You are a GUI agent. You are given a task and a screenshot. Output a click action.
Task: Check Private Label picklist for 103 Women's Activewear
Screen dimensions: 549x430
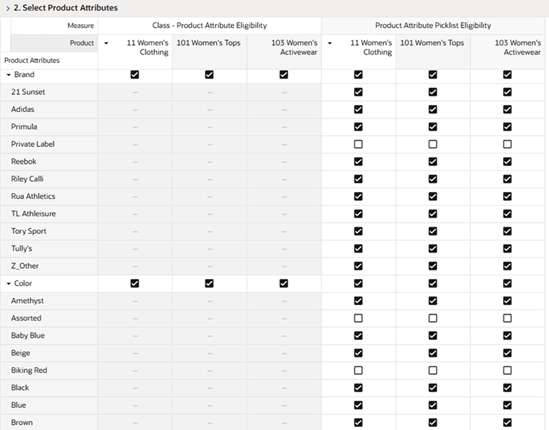pos(507,144)
